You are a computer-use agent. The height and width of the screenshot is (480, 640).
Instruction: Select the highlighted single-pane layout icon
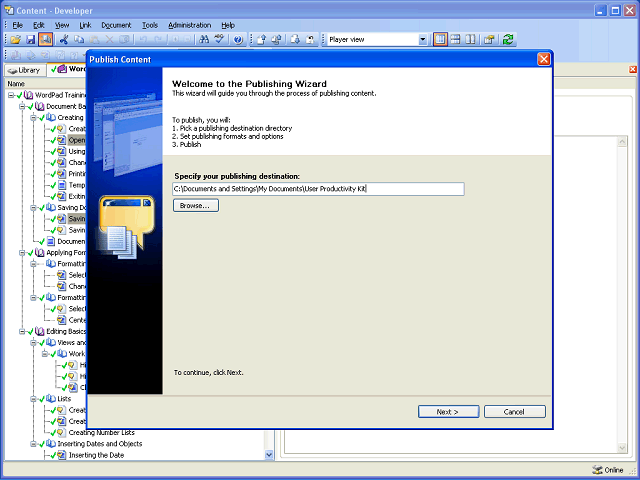click(x=440, y=40)
